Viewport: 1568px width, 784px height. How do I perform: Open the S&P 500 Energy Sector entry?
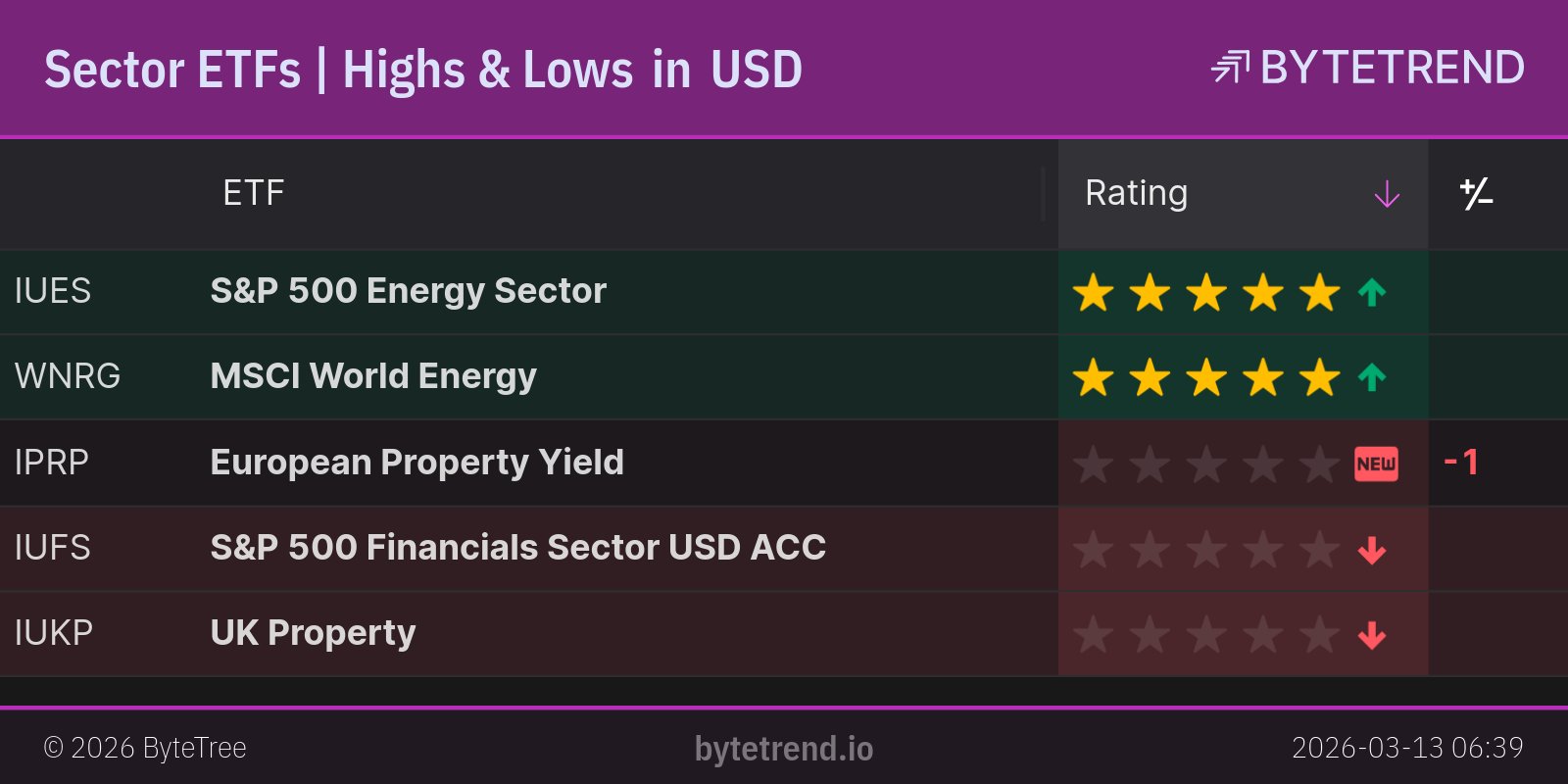408,291
